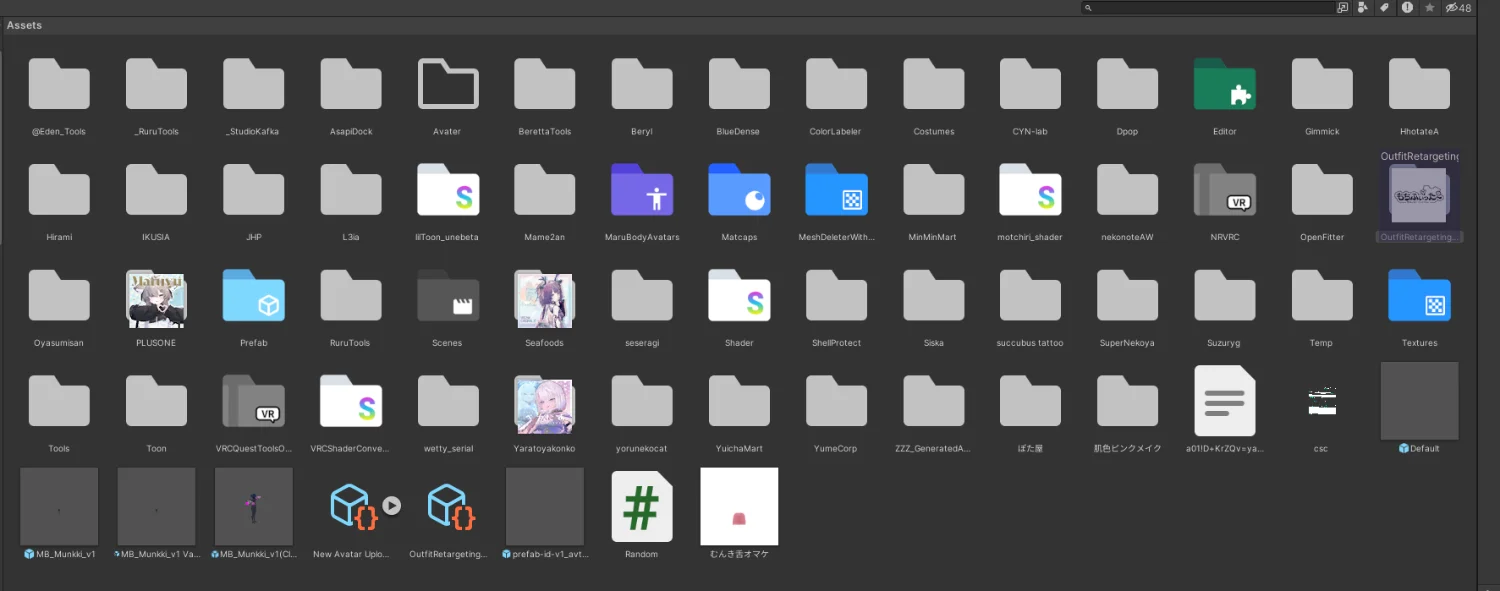
Task: Select the Random C# script asset
Action: tap(641, 507)
